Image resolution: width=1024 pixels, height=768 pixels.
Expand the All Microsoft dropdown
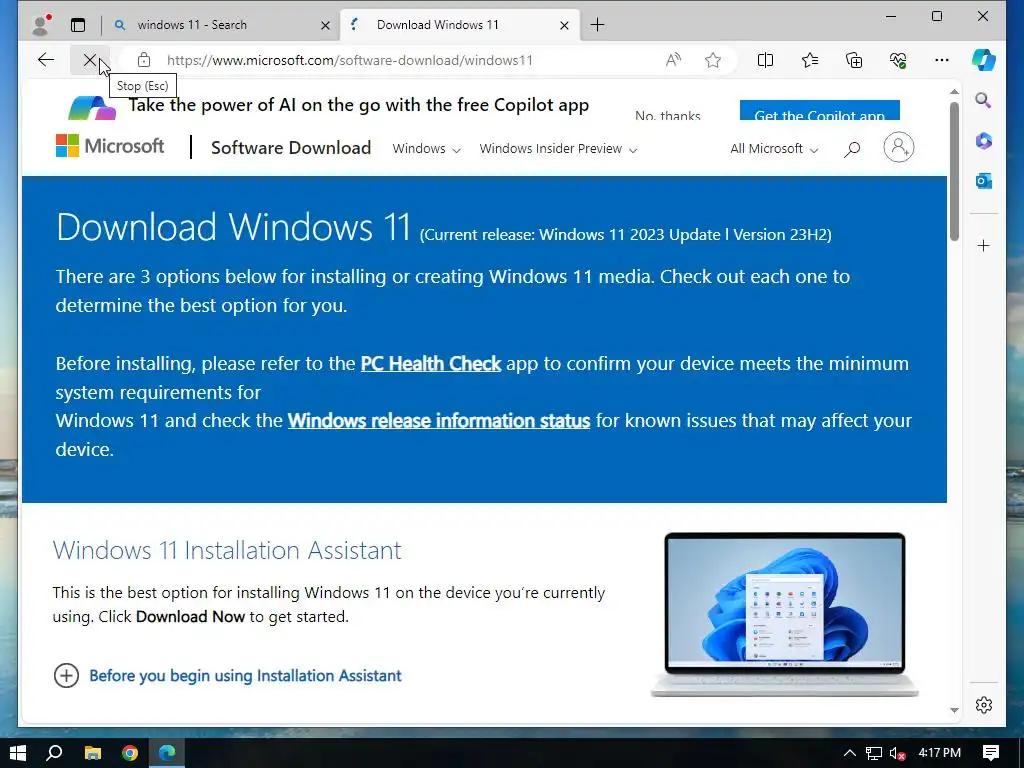tap(774, 149)
